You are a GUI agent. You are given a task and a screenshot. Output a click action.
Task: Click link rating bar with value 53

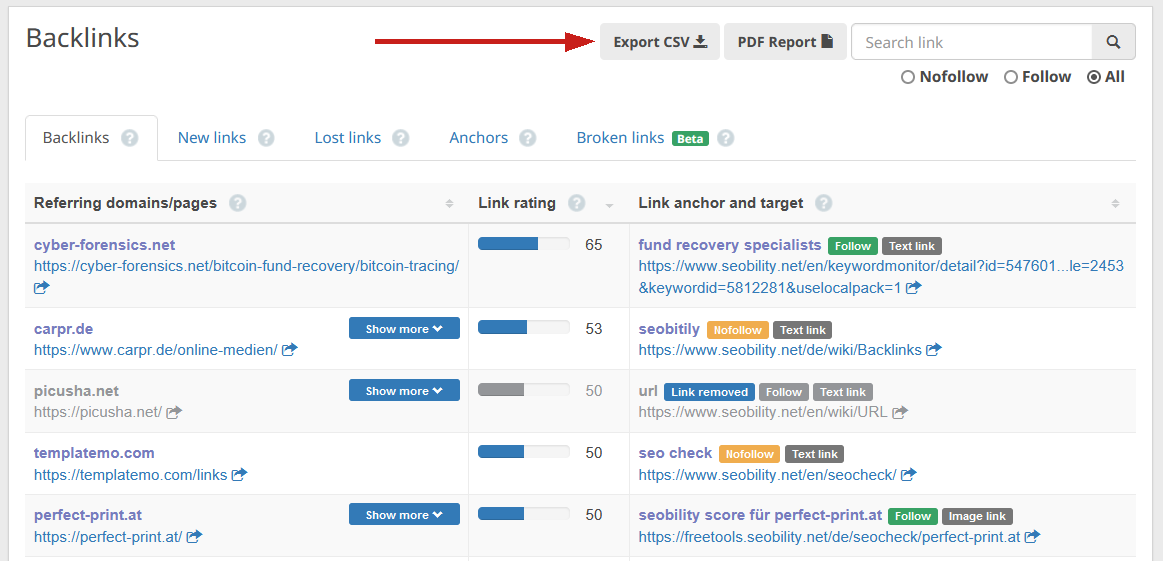coord(524,327)
